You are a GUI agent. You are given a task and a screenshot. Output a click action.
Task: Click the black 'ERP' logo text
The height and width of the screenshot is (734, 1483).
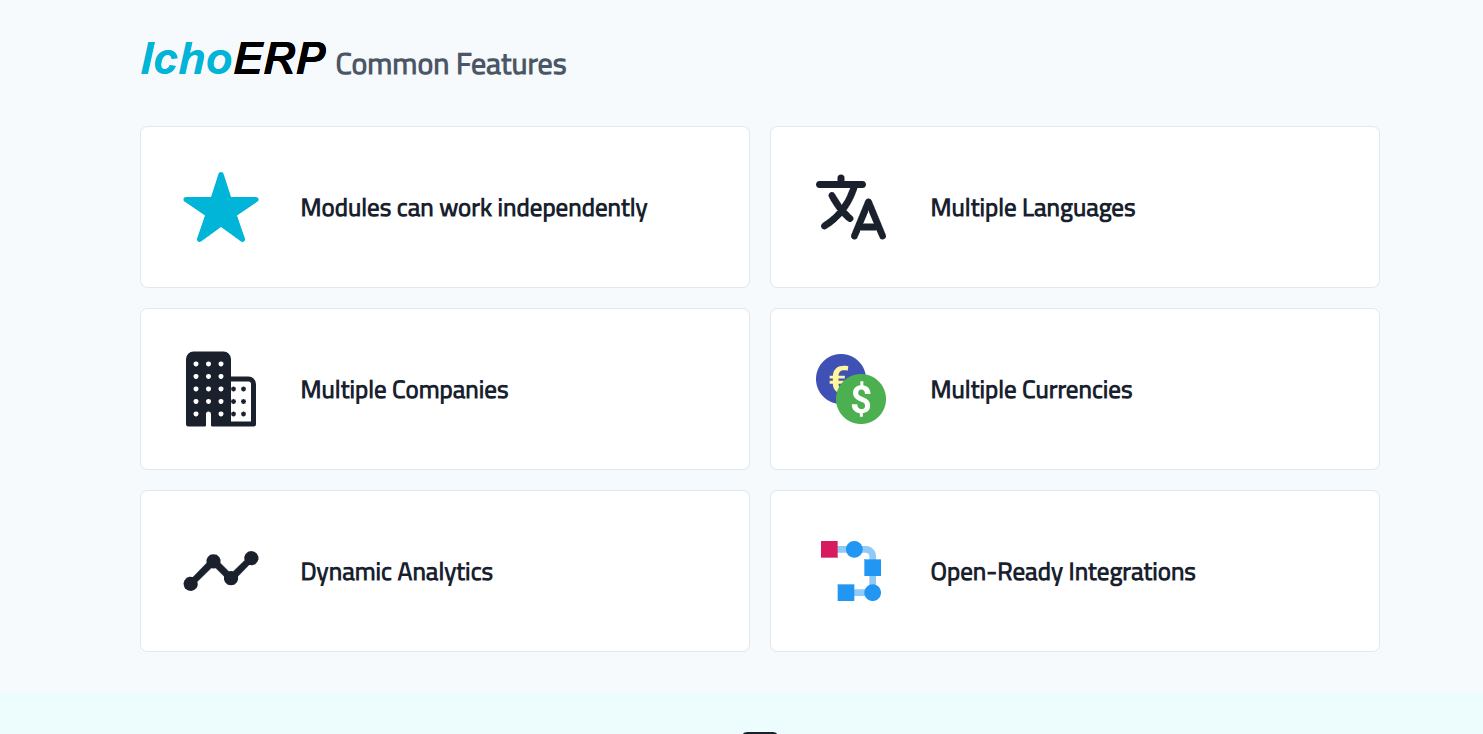pyautogui.click(x=279, y=59)
